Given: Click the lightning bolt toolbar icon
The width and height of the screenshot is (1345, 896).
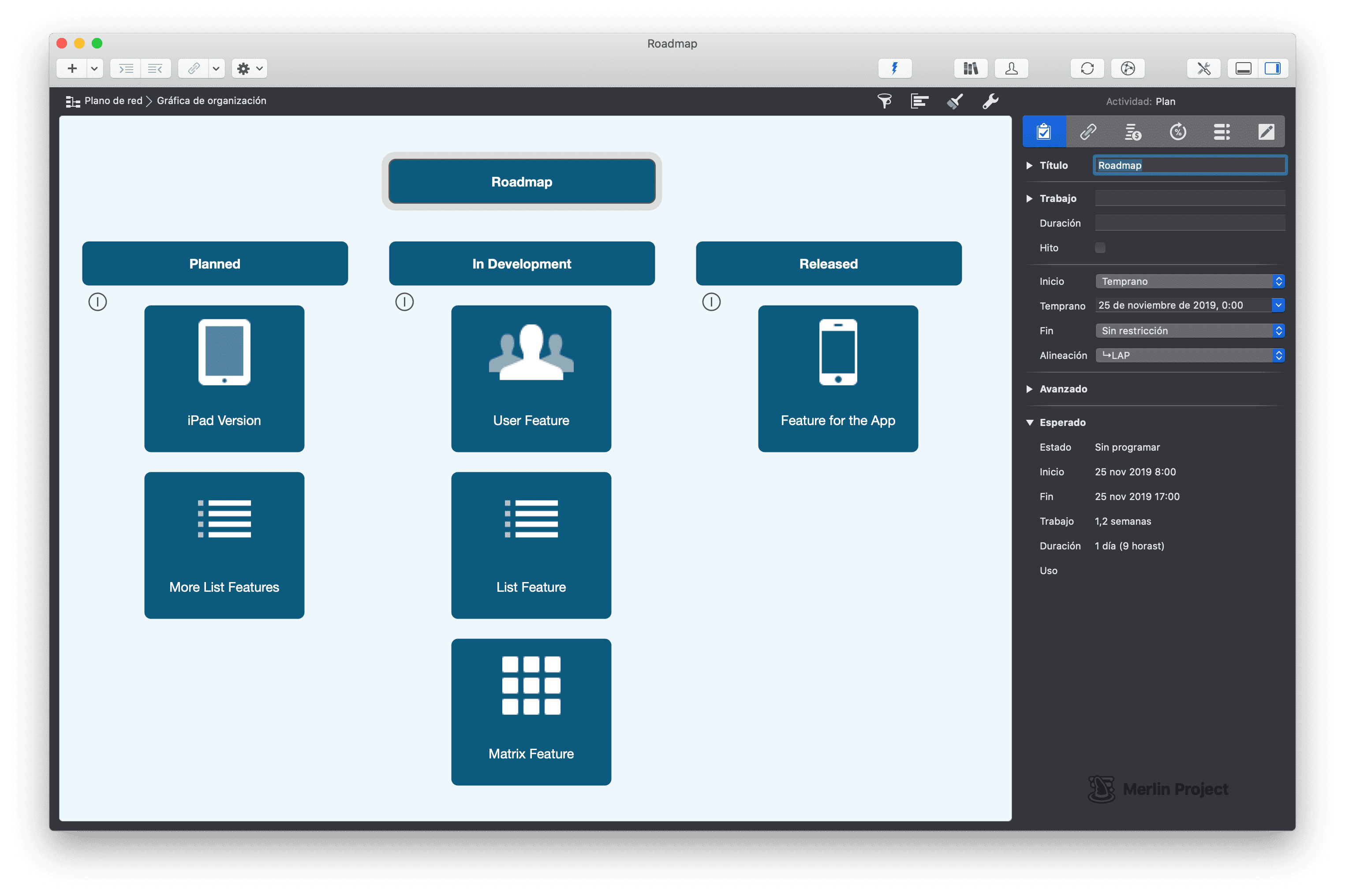Looking at the screenshot, I should (894, 69).
